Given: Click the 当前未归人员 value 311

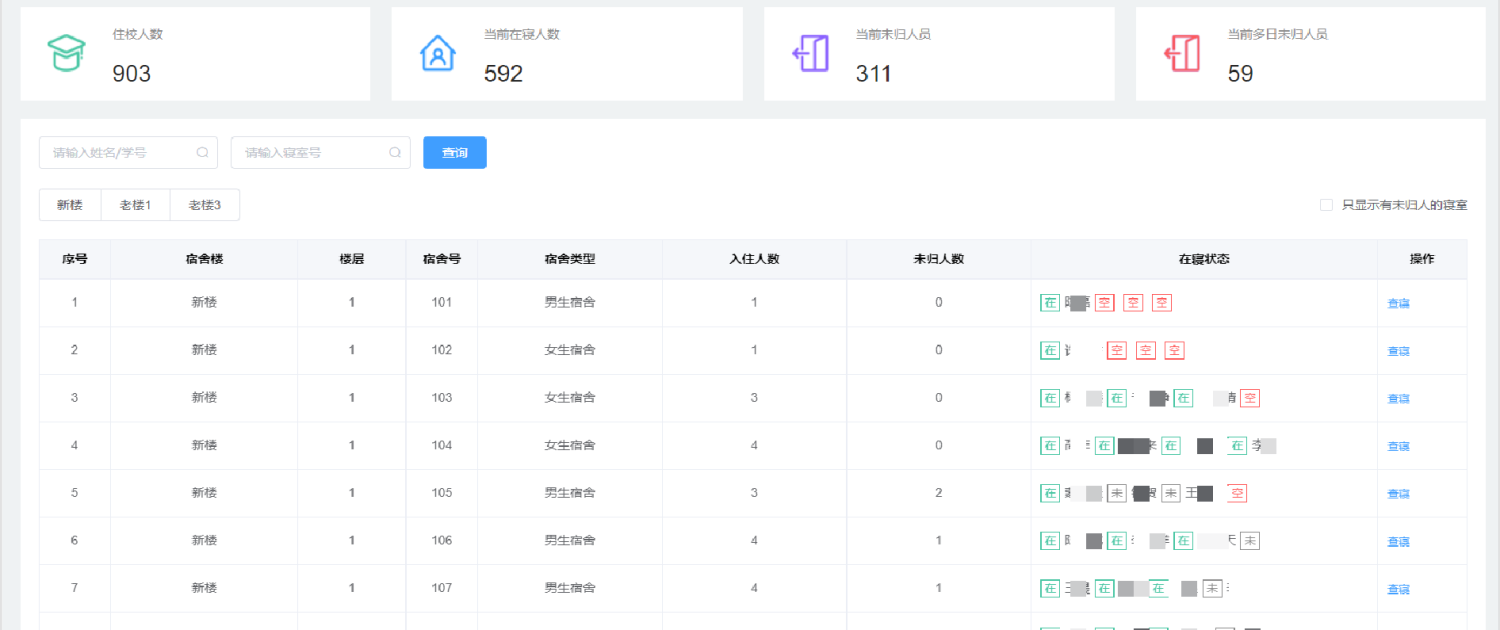Looking at the screenshot, I should tap(874, 73).
